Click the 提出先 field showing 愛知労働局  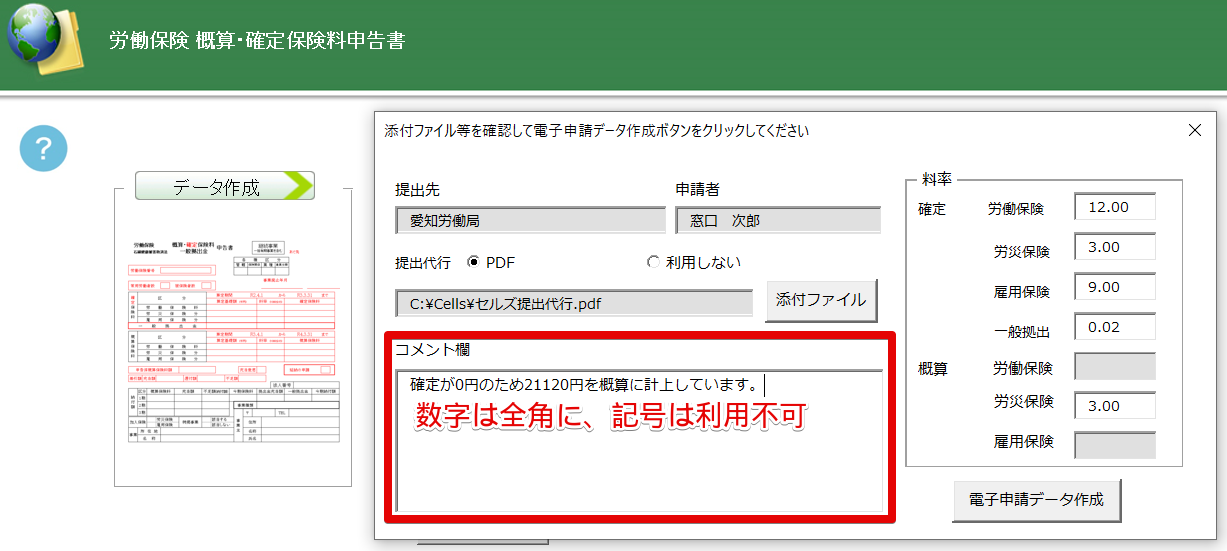[531, 221]
